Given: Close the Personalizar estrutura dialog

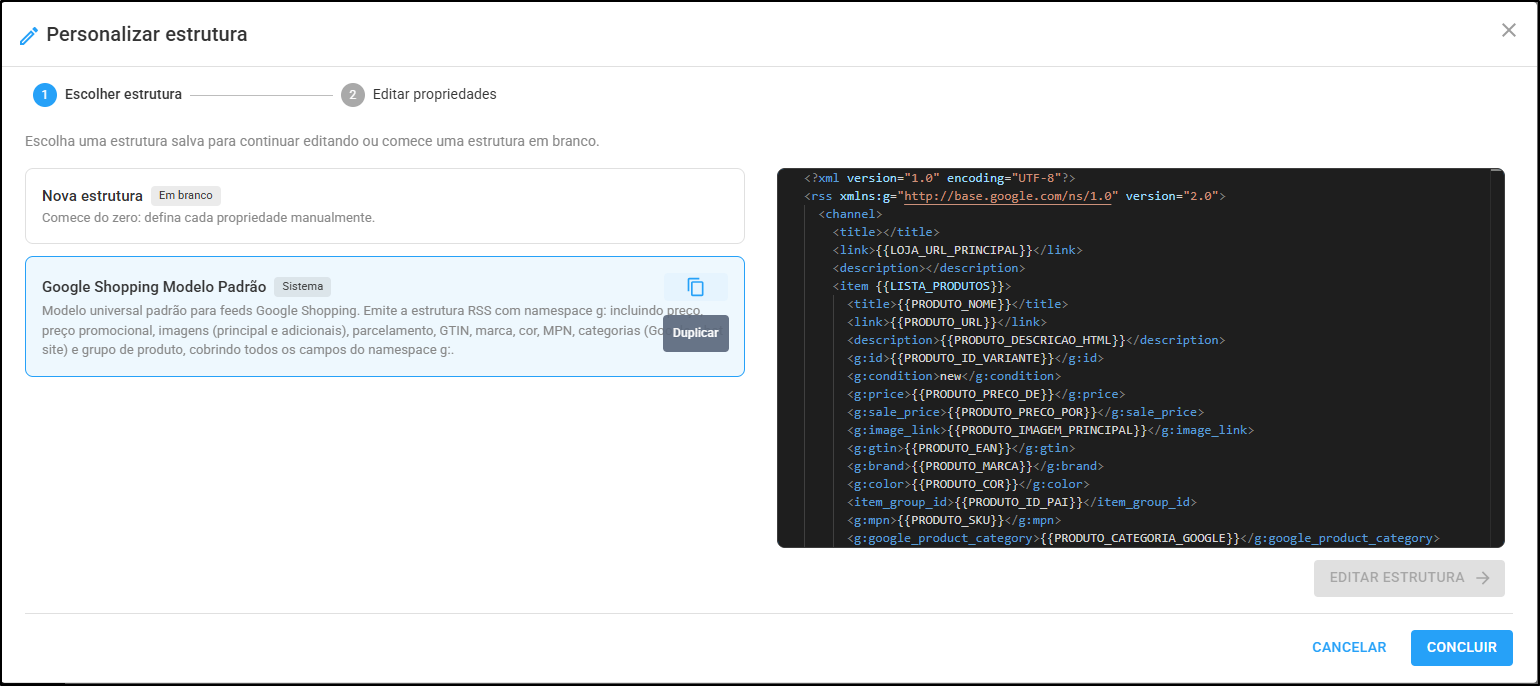Looking at the screenshot, I should click(x=1509, y=30).
